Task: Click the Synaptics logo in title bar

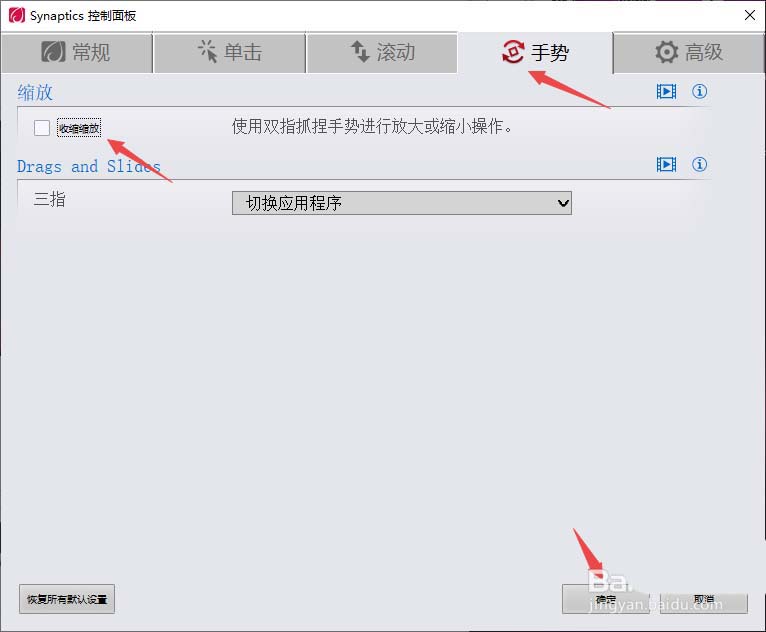Action: pos(17,15)
